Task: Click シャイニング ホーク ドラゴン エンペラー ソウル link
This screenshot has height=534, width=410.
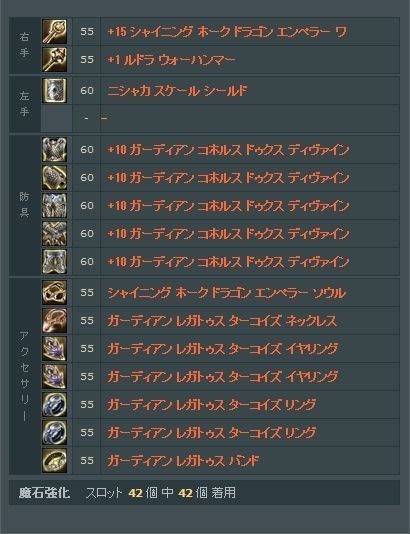Action: [x=227, y=293]
